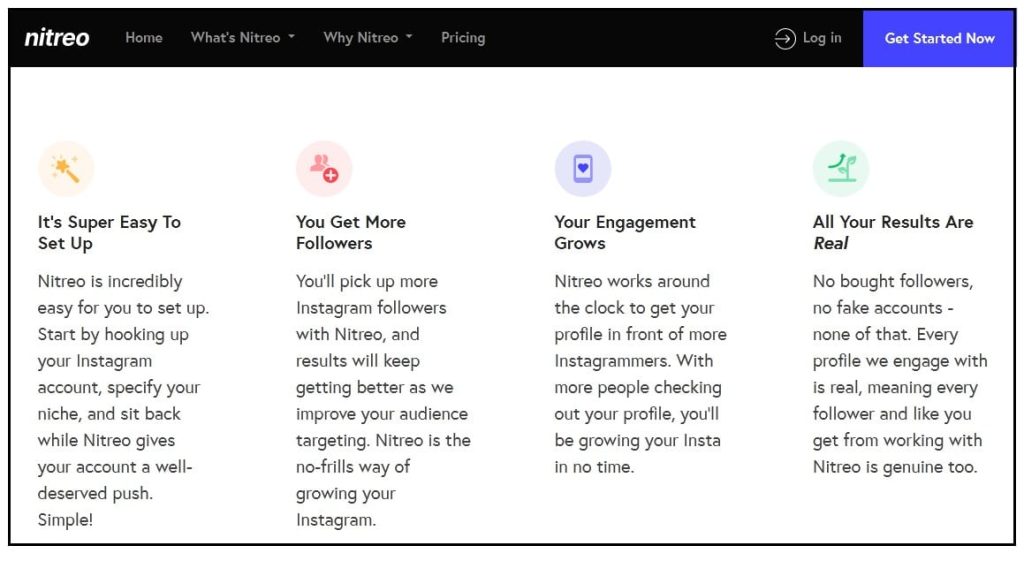Click the Get Started Now button

[939, 39]
